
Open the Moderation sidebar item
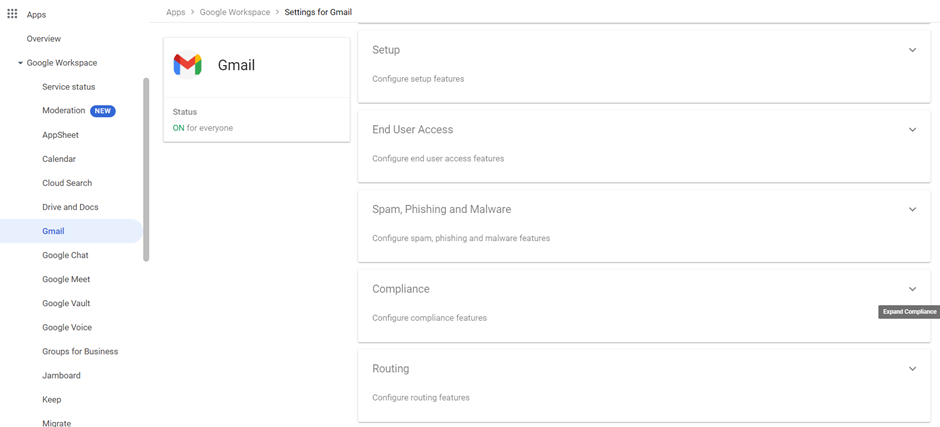click(64, 110)
